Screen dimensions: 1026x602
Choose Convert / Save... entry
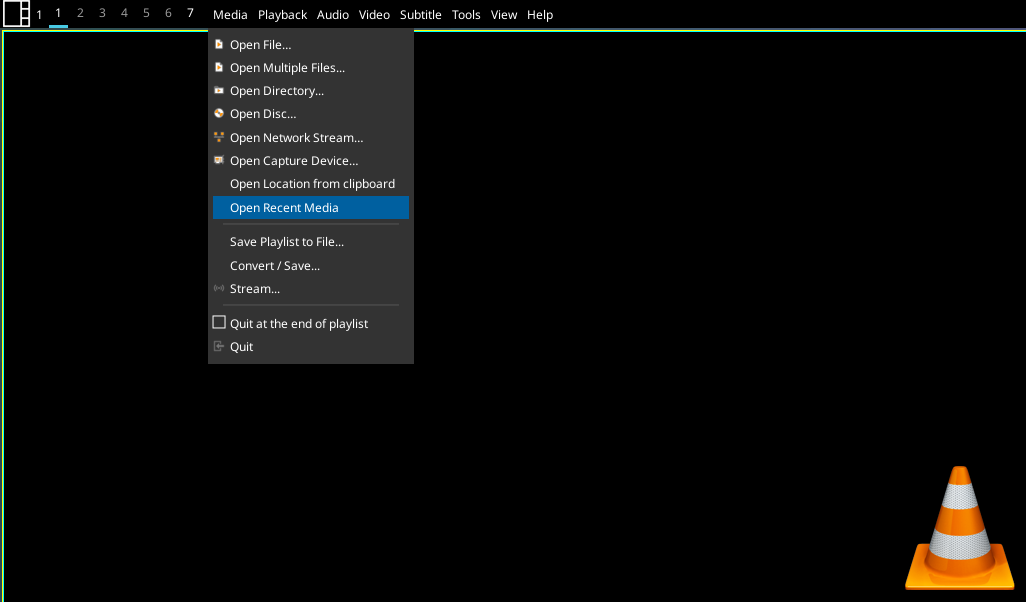[x=311, y=266]
